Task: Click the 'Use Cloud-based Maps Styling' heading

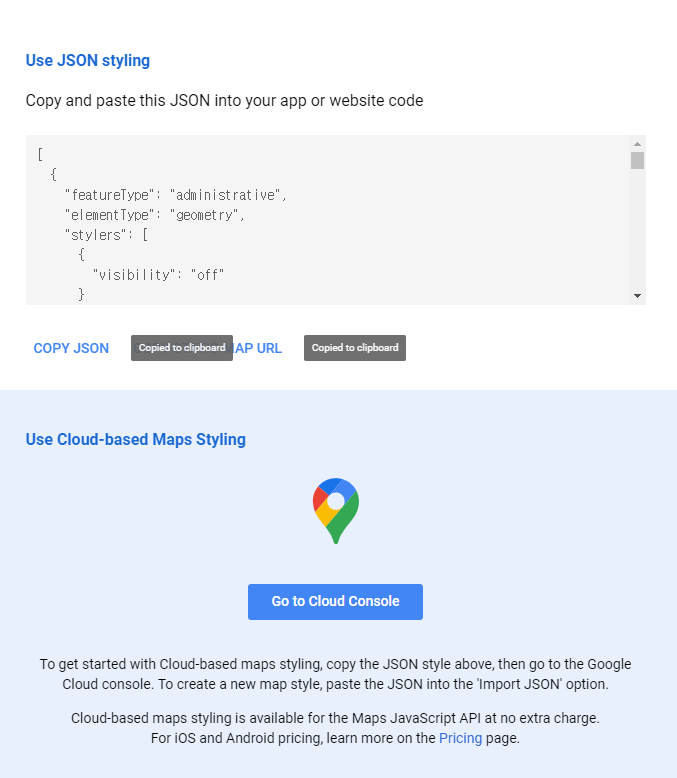Action: point(136,439)
